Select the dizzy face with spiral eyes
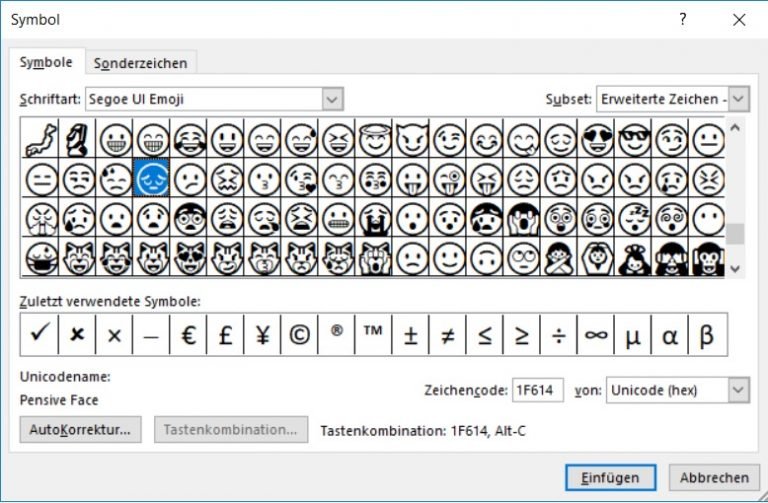The width and height of the screenshot is (768, 503). click(x=672, y=218)
